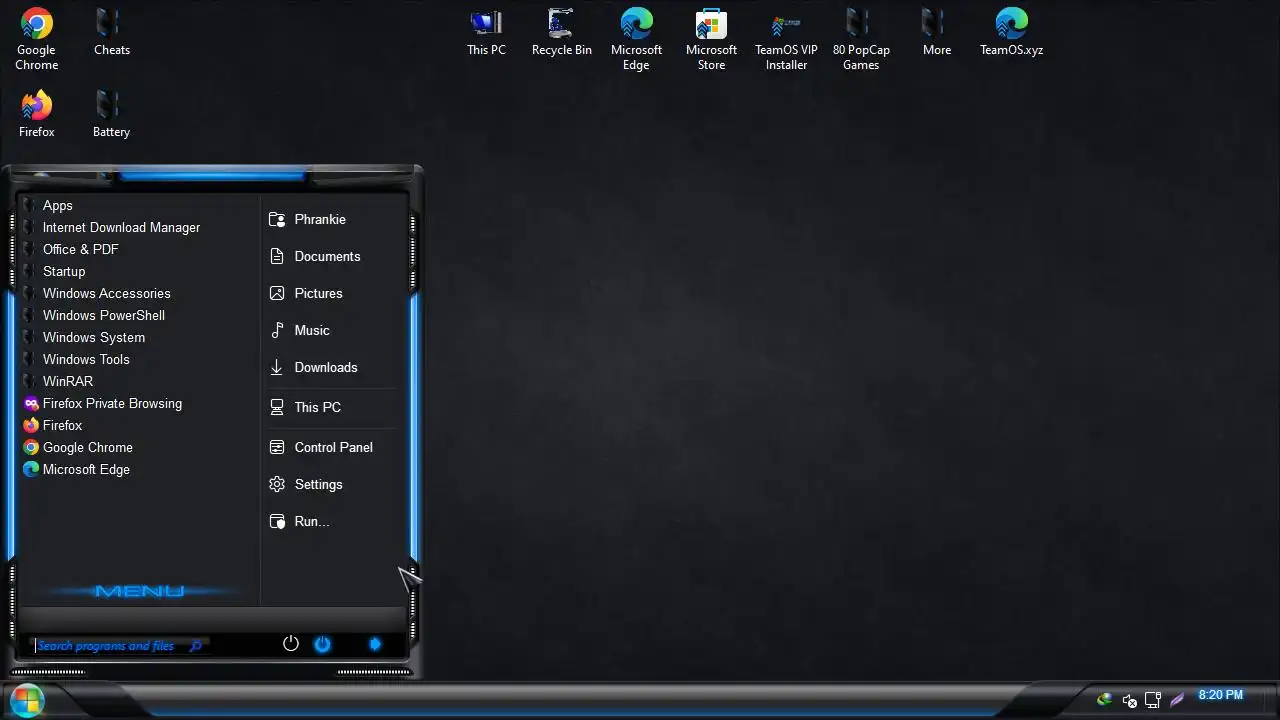The width and height of the screenshot is (1280, 720).
Task: Select the 80 PopCap Games desktop icon
Action: 861,40
